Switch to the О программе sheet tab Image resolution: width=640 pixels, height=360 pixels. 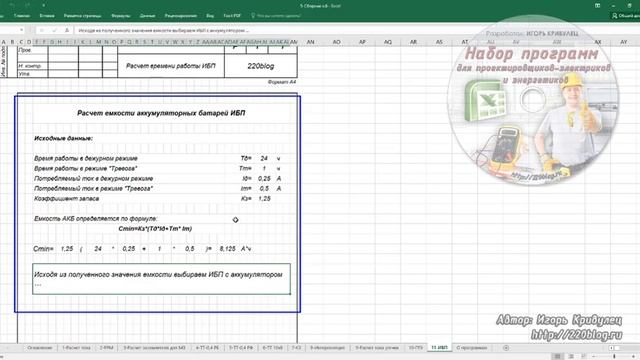coord(472,348)
